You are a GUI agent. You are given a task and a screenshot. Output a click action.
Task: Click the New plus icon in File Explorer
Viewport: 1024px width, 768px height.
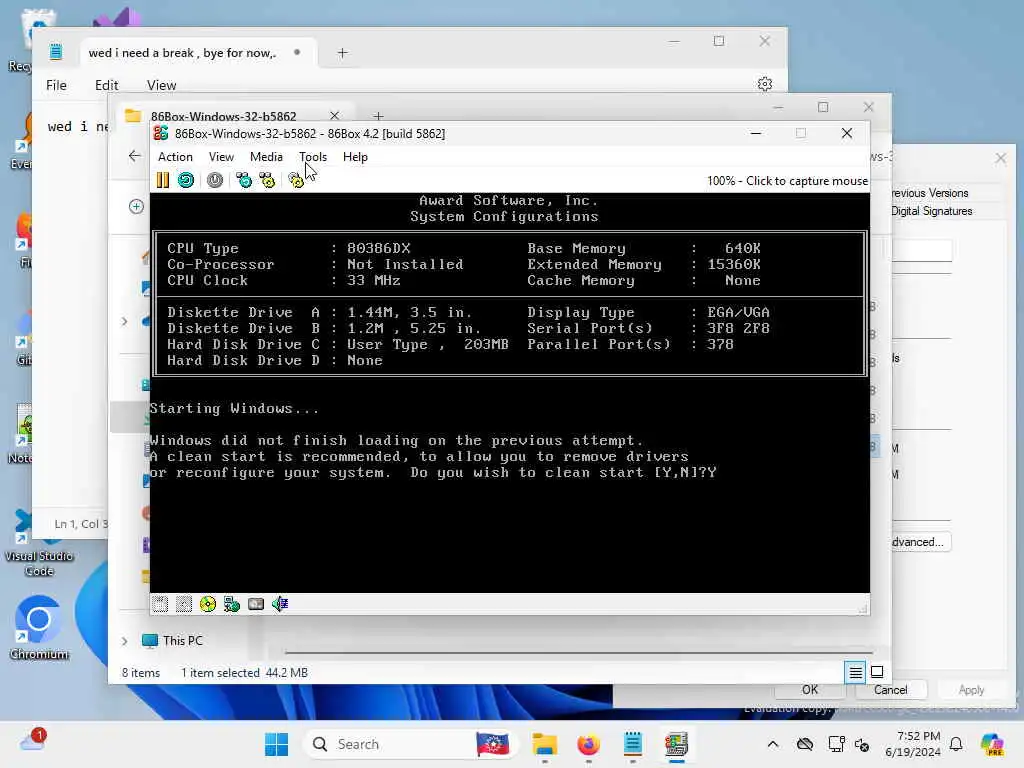click(136, 206)
